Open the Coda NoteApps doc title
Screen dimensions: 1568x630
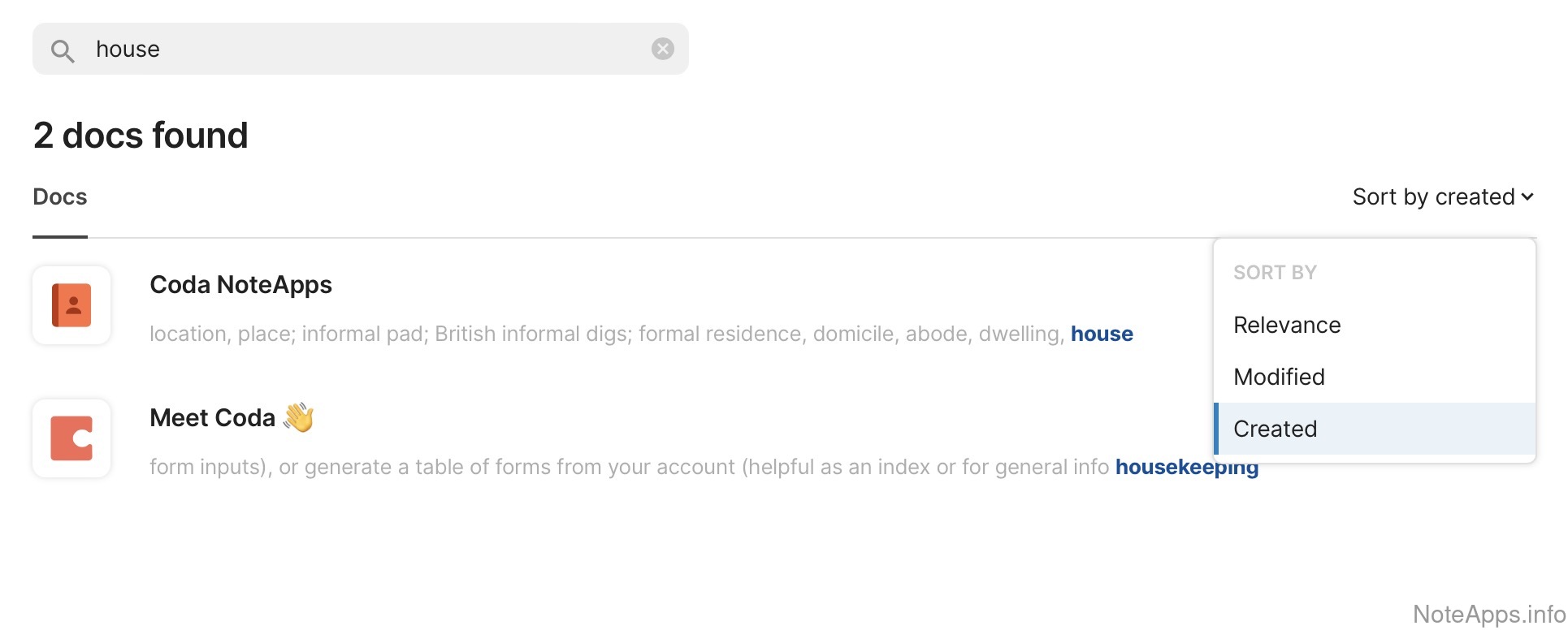tap(240, 285)
